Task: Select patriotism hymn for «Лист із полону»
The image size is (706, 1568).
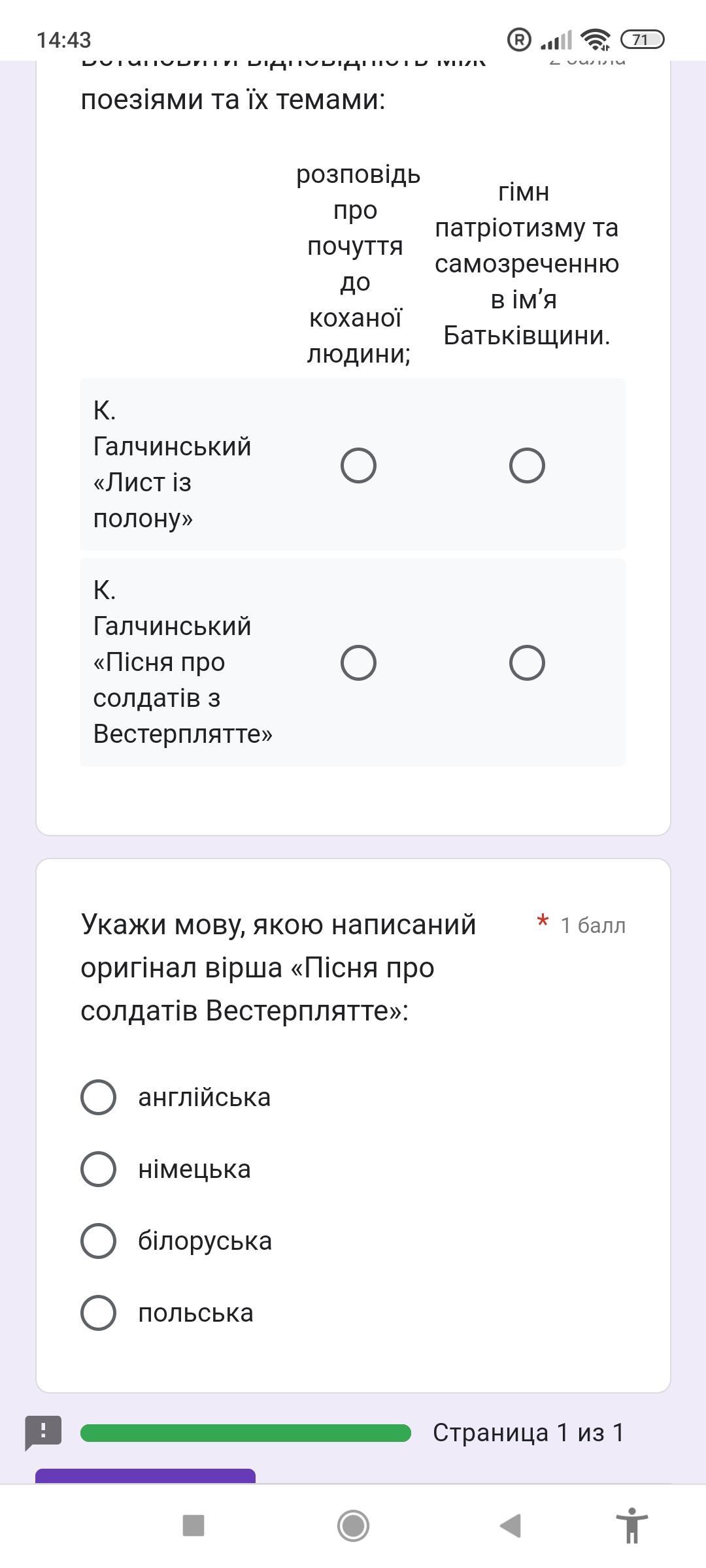Action: [527, 466]
